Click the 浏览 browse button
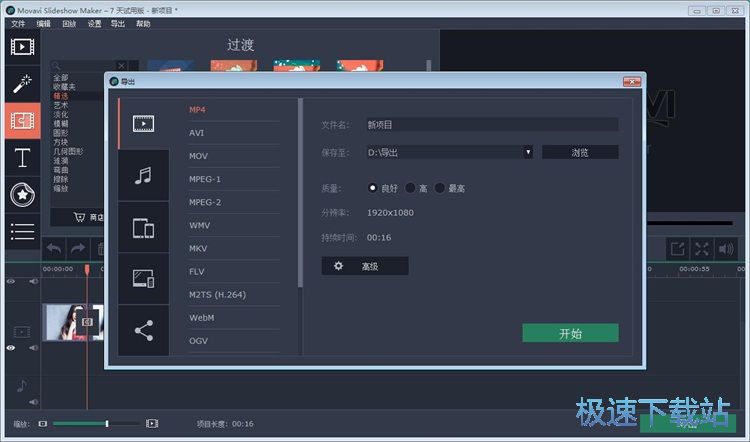 580,152
